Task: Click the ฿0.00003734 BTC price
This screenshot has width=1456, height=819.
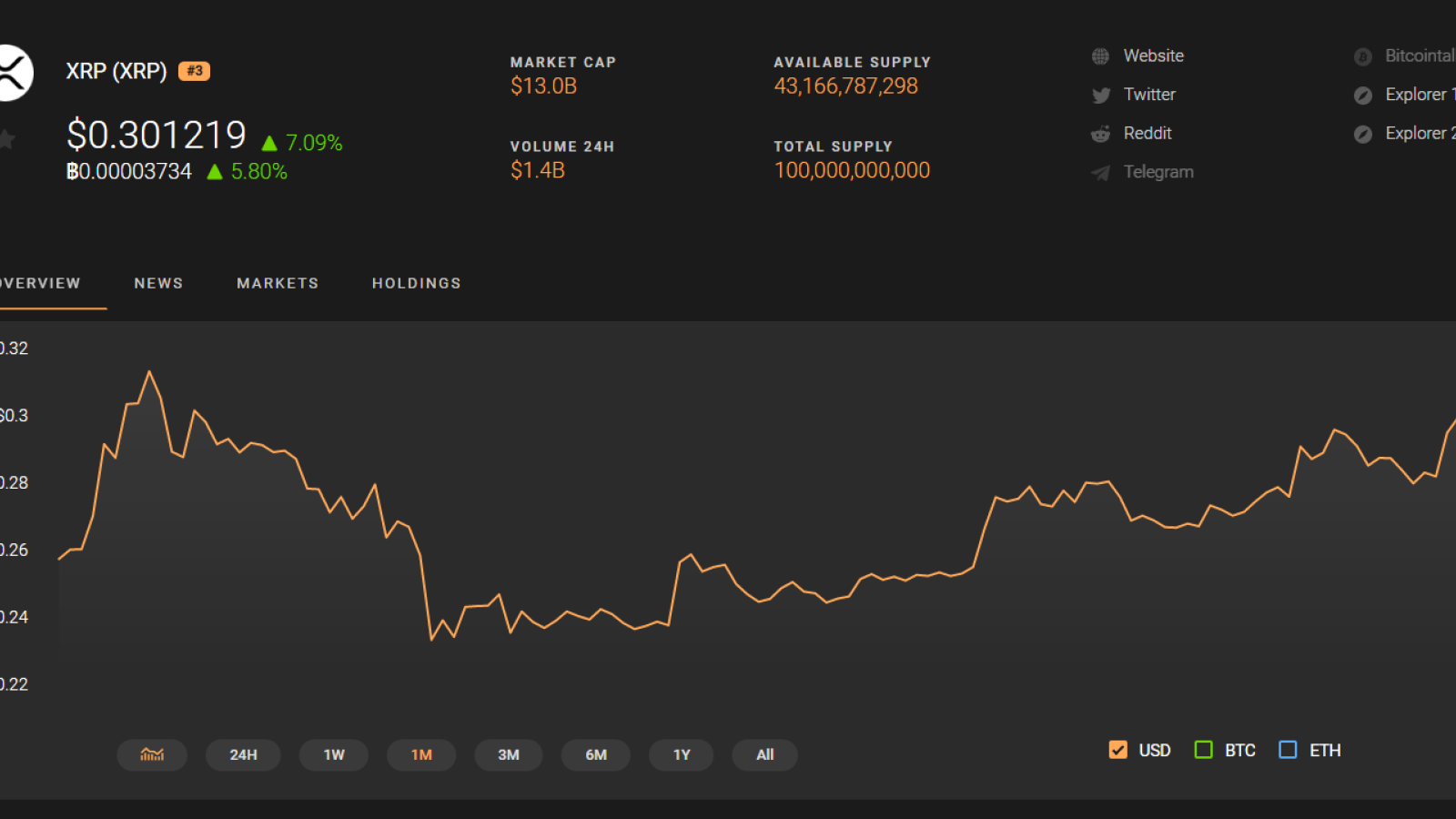Action: 129,172
